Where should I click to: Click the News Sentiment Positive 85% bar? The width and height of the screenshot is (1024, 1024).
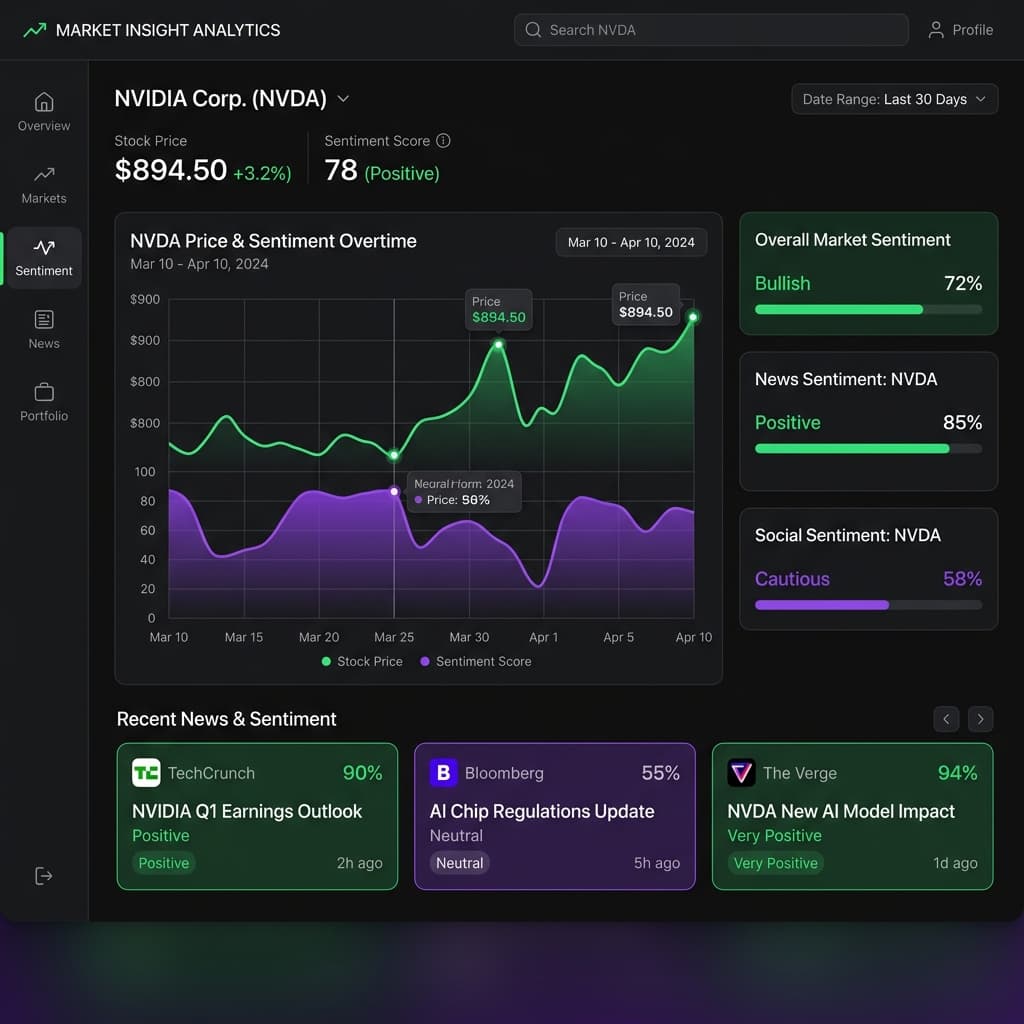[x=869, y=449]
